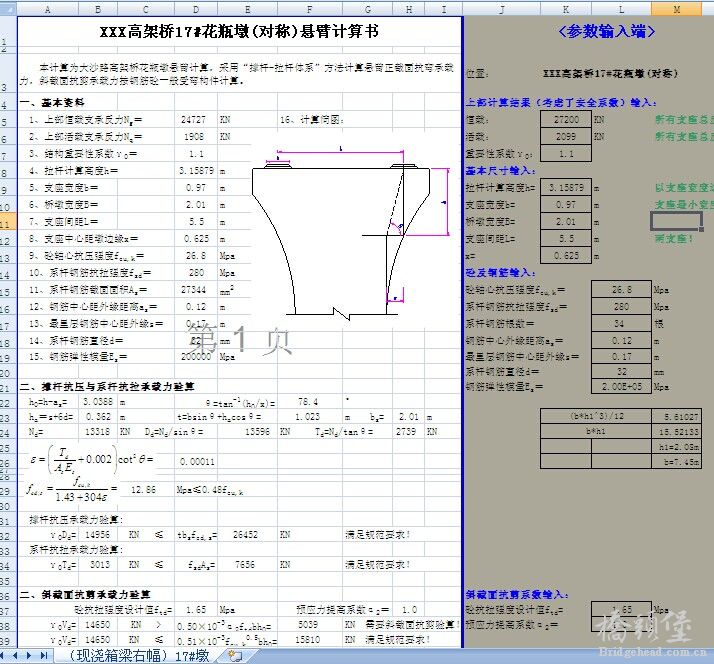Click the <参数输入端> heading

[x=607, y=31]
